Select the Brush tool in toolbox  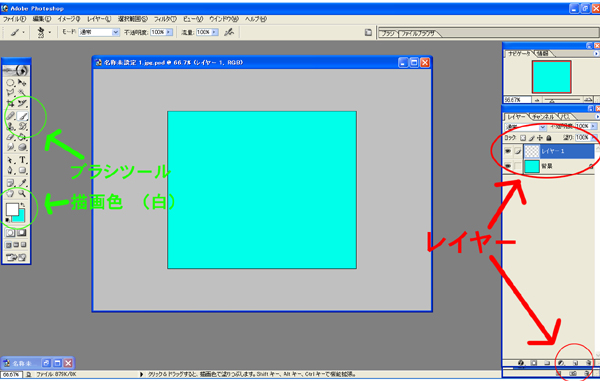click(22, 116)
